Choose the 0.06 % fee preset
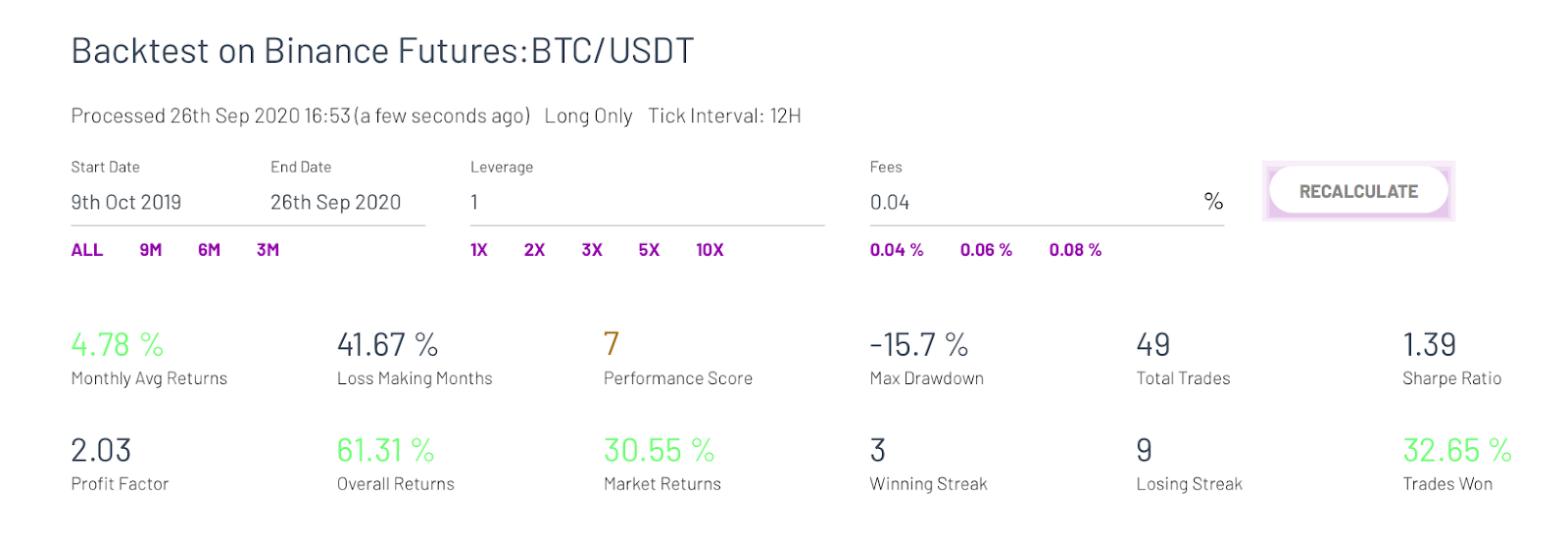Image resolution: width=1568 pixels, height=546 pixels. coord(986,250)
